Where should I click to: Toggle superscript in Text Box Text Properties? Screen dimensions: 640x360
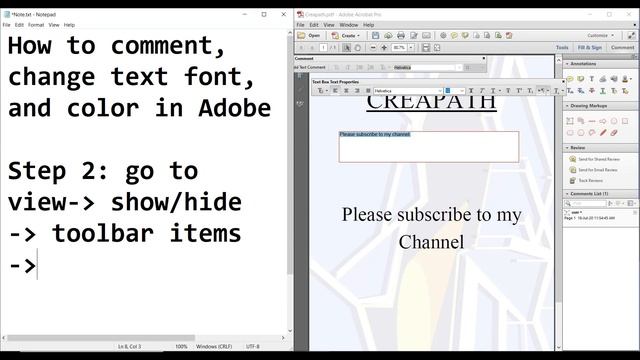coord(519,91)
